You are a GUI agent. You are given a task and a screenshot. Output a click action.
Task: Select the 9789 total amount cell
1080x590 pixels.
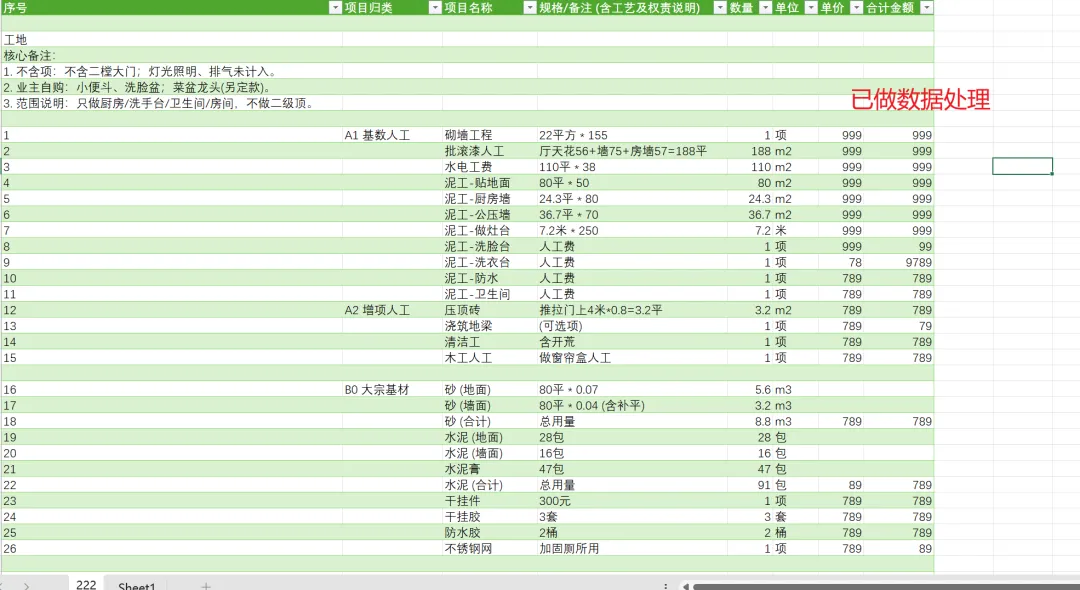pos(899,262)
